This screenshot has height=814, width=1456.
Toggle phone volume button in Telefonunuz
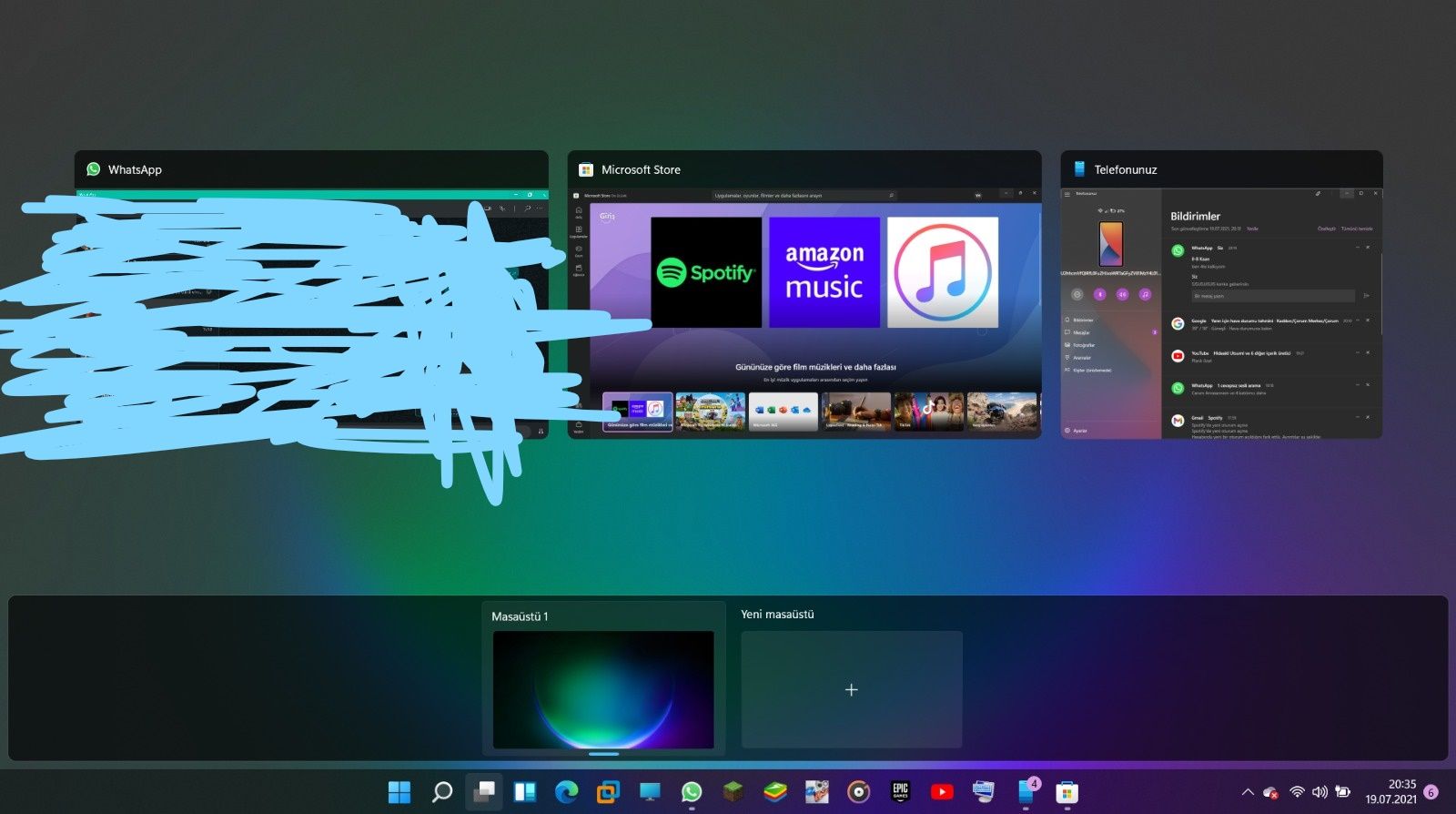click(1122, 294)
